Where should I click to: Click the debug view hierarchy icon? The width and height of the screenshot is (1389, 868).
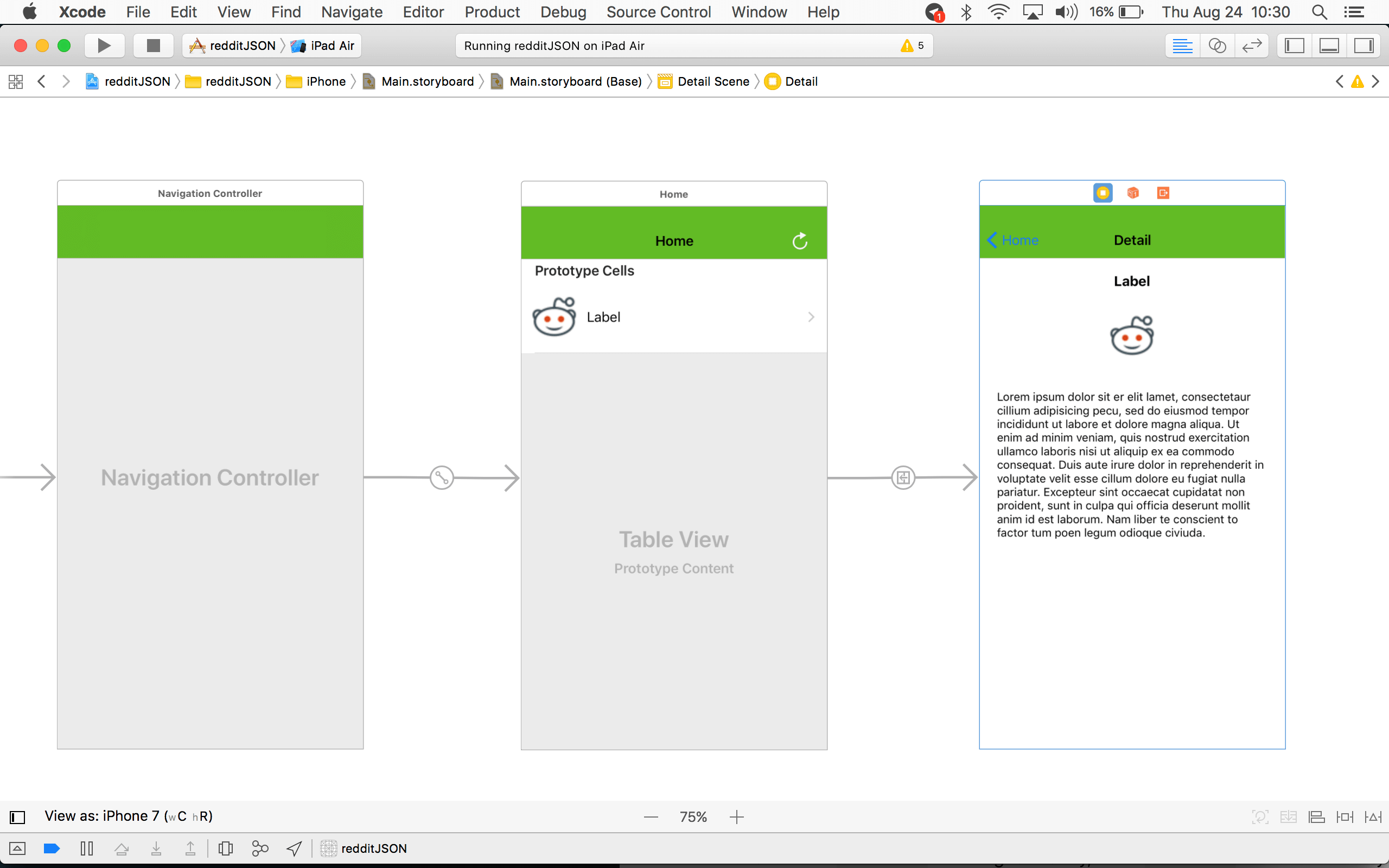coord(226,848)
